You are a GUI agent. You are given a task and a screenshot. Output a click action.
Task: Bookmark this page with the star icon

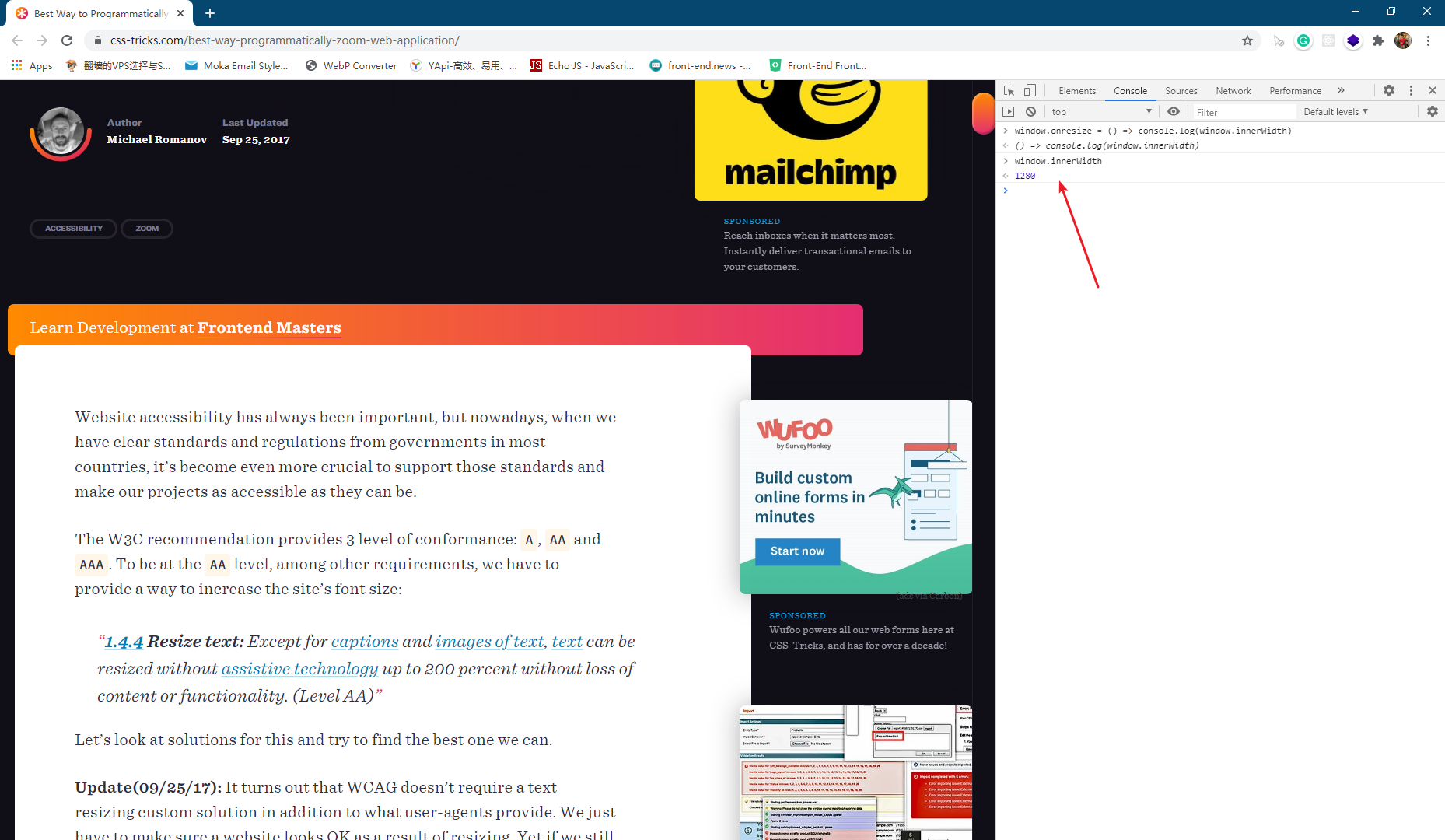point(1247,40)
